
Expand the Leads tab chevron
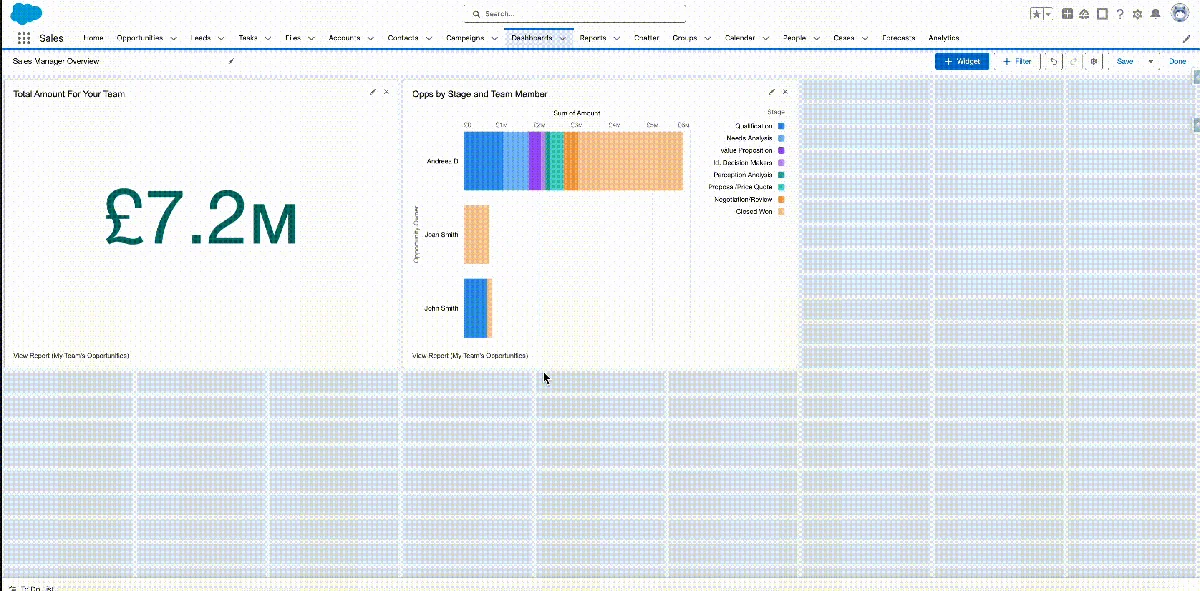pos(221,38)
